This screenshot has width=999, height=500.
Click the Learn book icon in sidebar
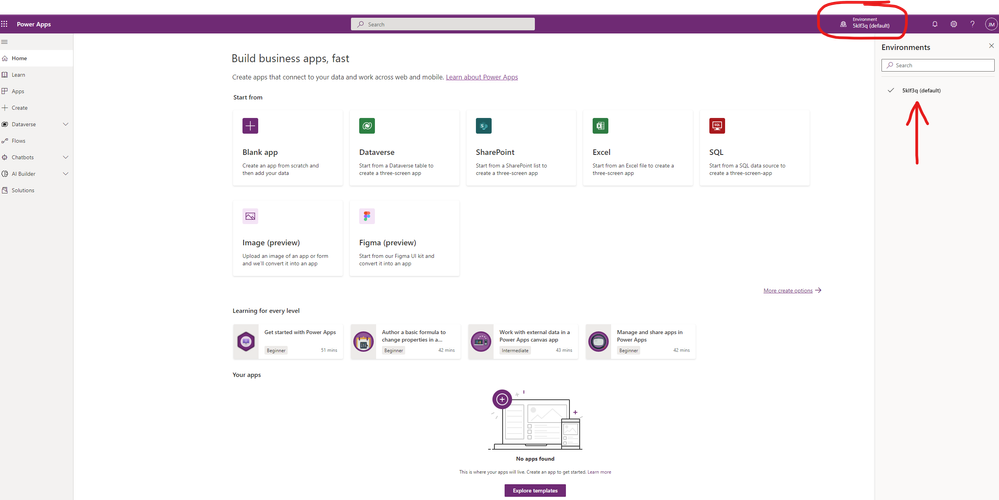tap(4, 75)
